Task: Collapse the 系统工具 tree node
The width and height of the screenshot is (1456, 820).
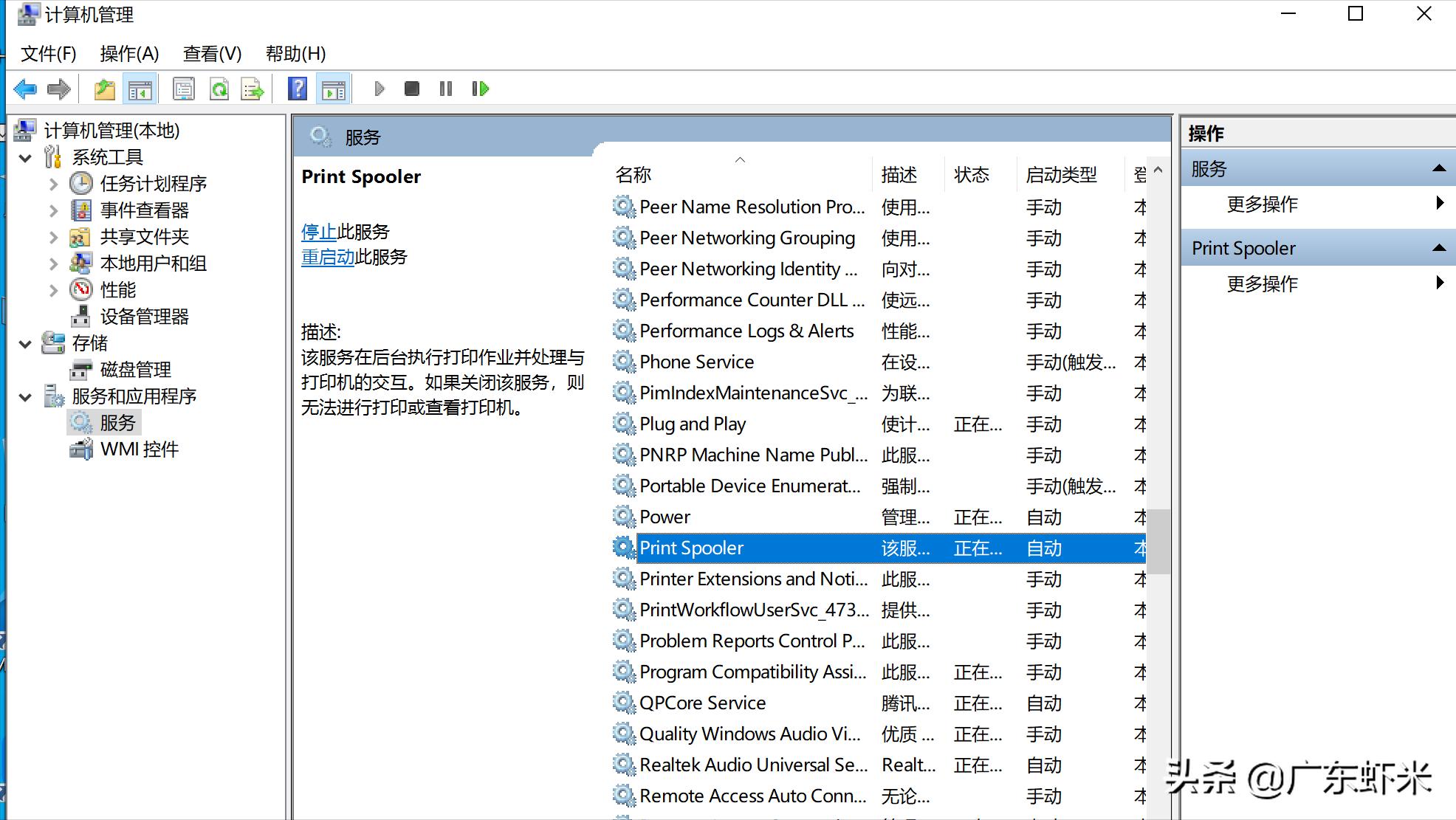Action: (25, 157)
